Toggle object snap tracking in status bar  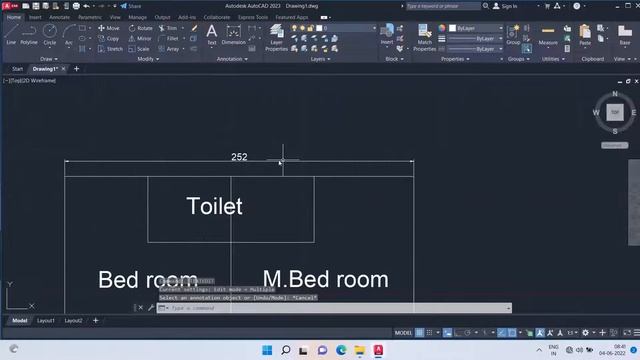(x=502, y=333)
